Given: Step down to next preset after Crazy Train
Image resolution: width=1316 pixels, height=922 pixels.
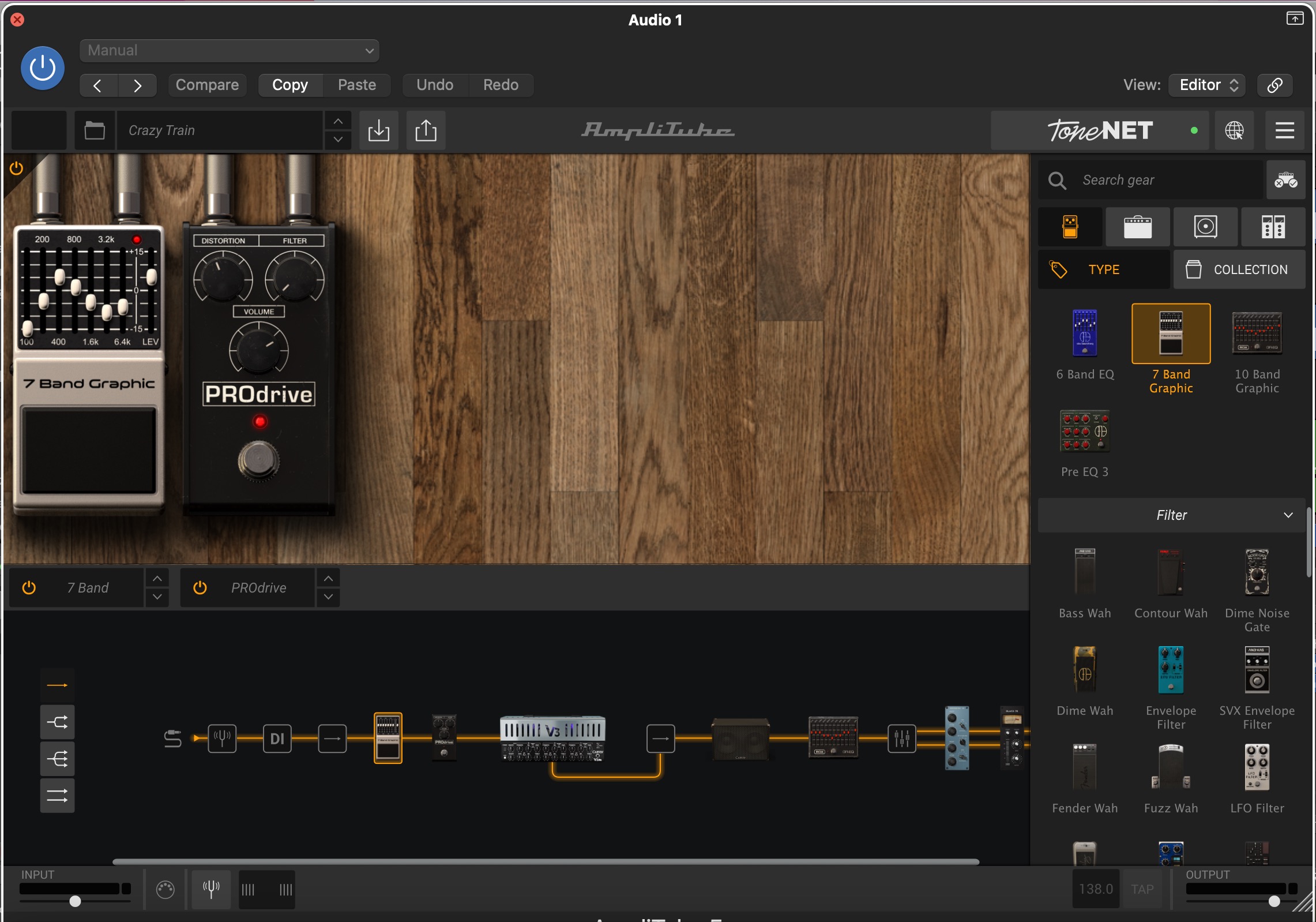Looking at the screenshot, I should 339,140.
